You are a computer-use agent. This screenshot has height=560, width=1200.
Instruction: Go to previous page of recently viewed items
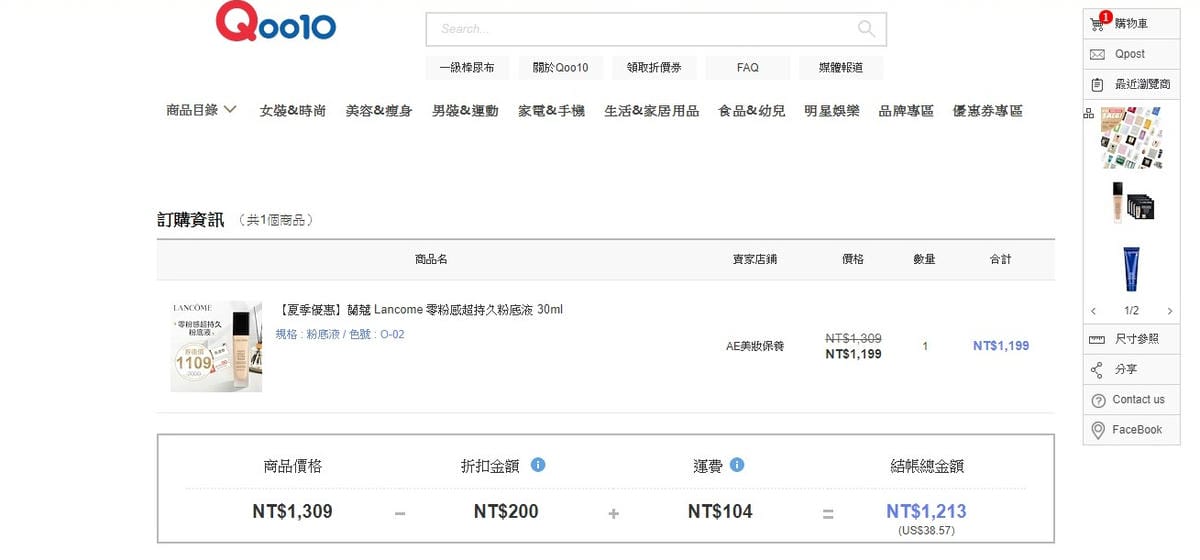pyautogui.click(x=1093, y=311)
